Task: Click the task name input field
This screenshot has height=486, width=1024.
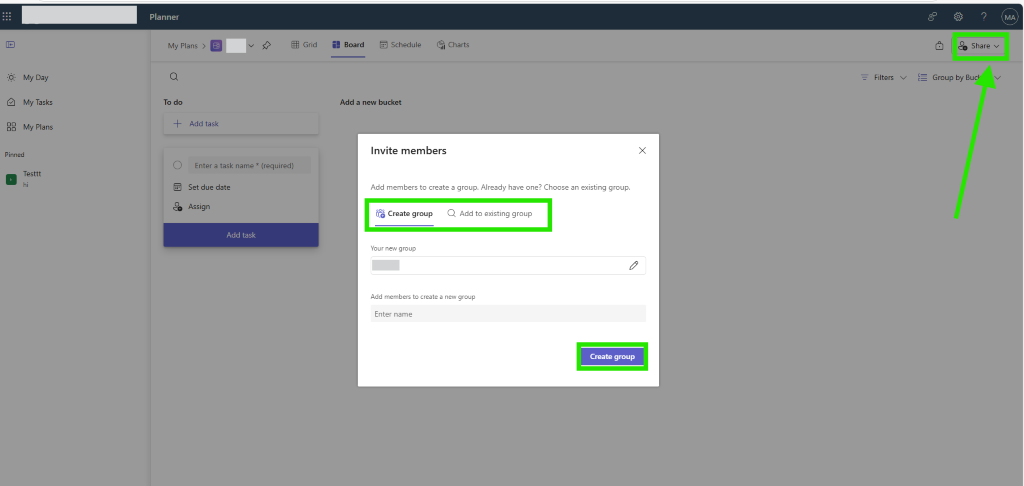Action: tap(249, 165)
